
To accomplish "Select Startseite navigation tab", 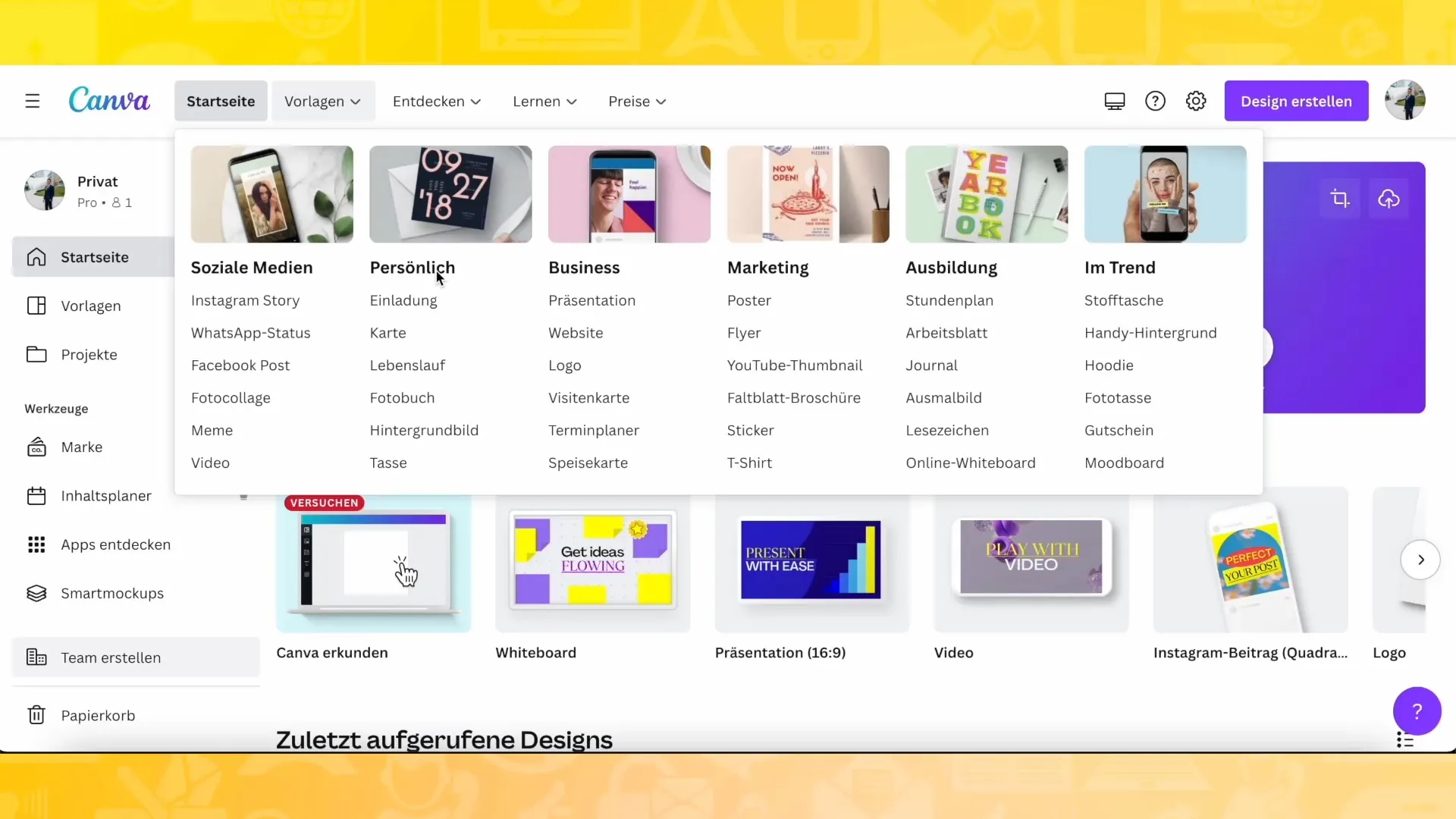I will [x=220, y=100].
